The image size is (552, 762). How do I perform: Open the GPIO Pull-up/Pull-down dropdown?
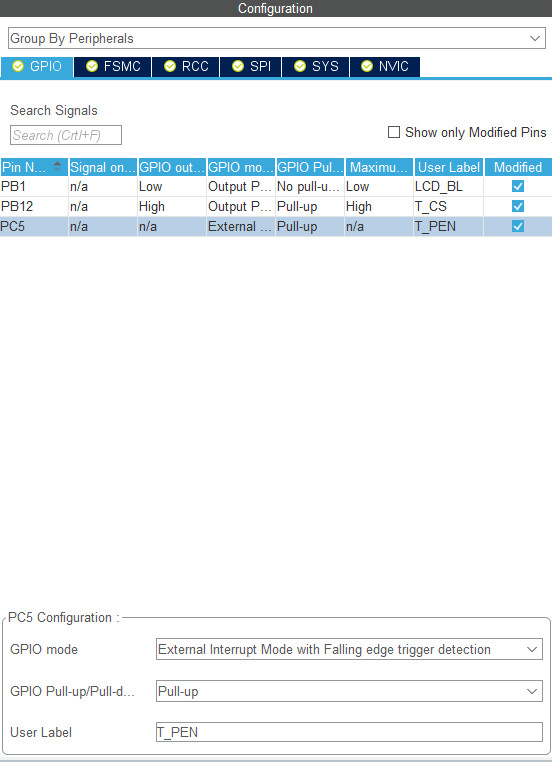pyautogui.click(x=349, y=691)
